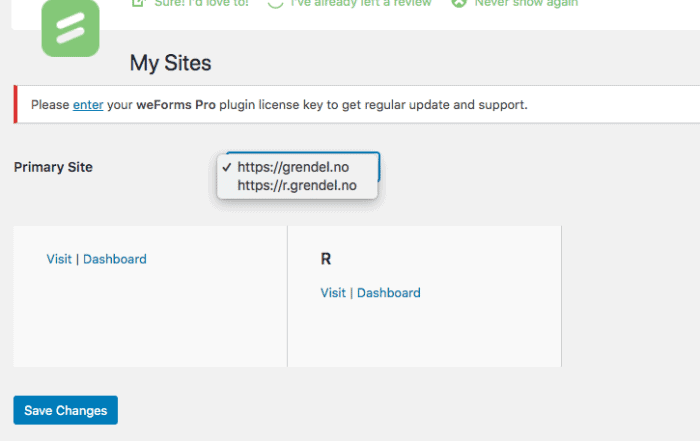Follow the "enter" license key link

pos(88,105)
